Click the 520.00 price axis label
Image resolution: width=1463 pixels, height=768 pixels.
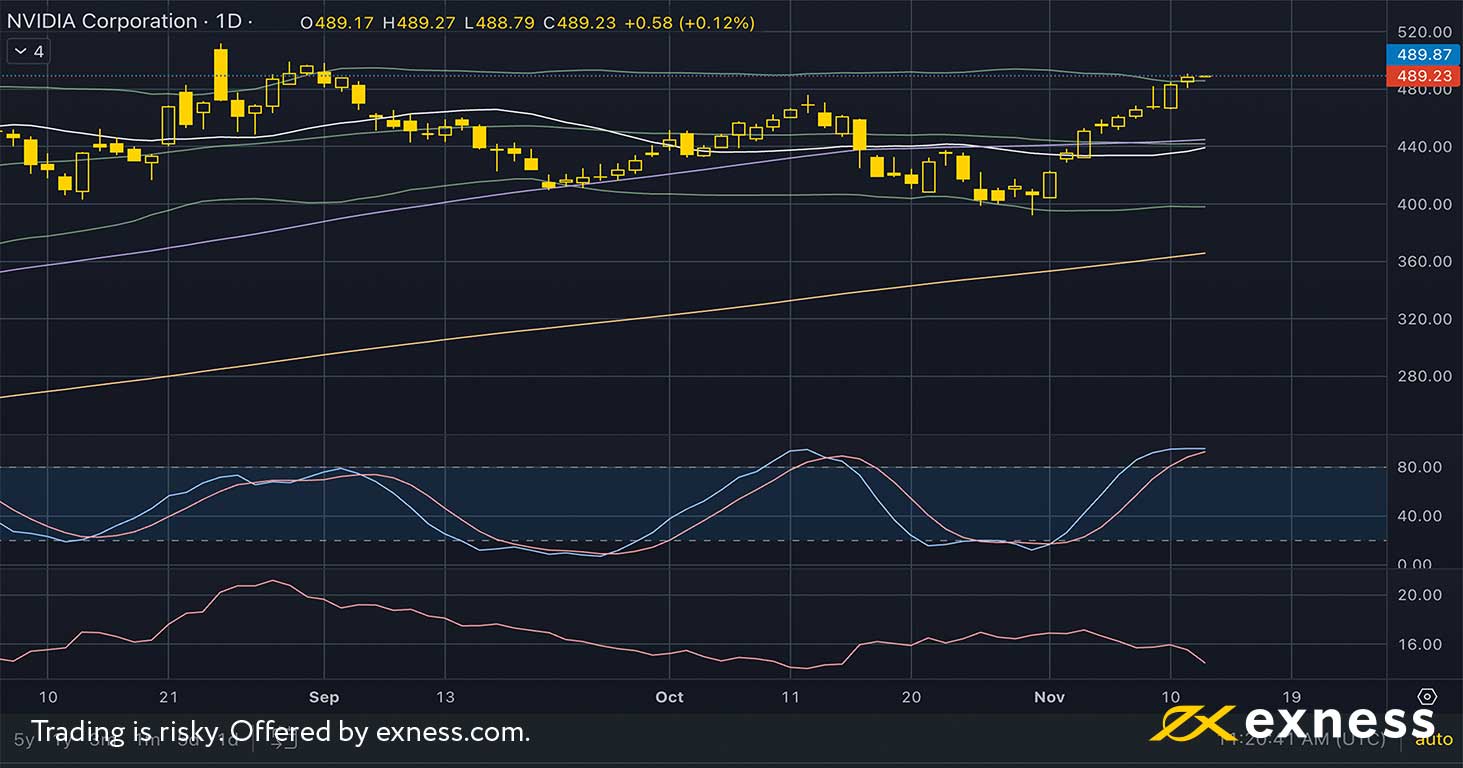pos(1424,32)
